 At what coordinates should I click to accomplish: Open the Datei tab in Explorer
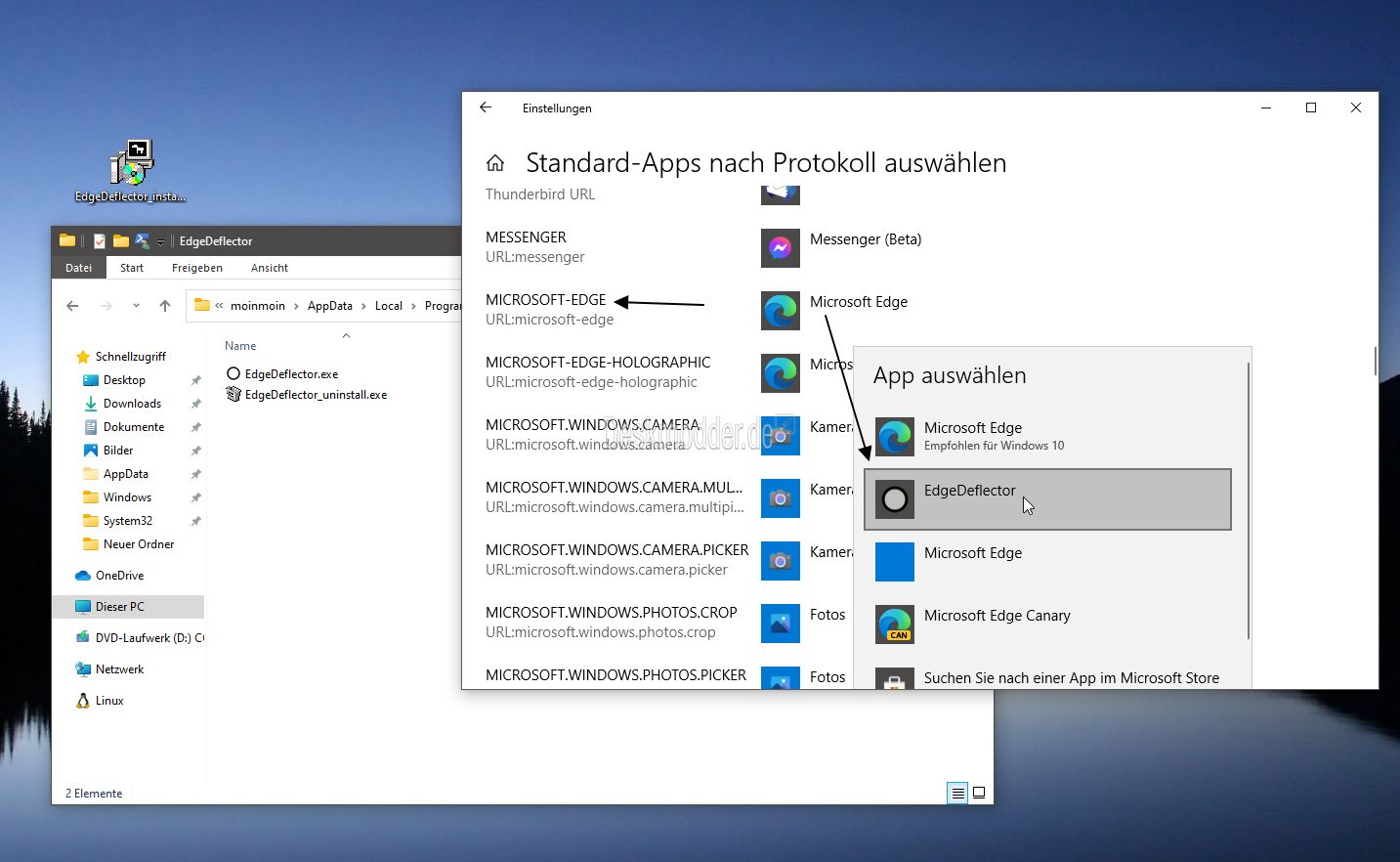(x=78, y=268)
